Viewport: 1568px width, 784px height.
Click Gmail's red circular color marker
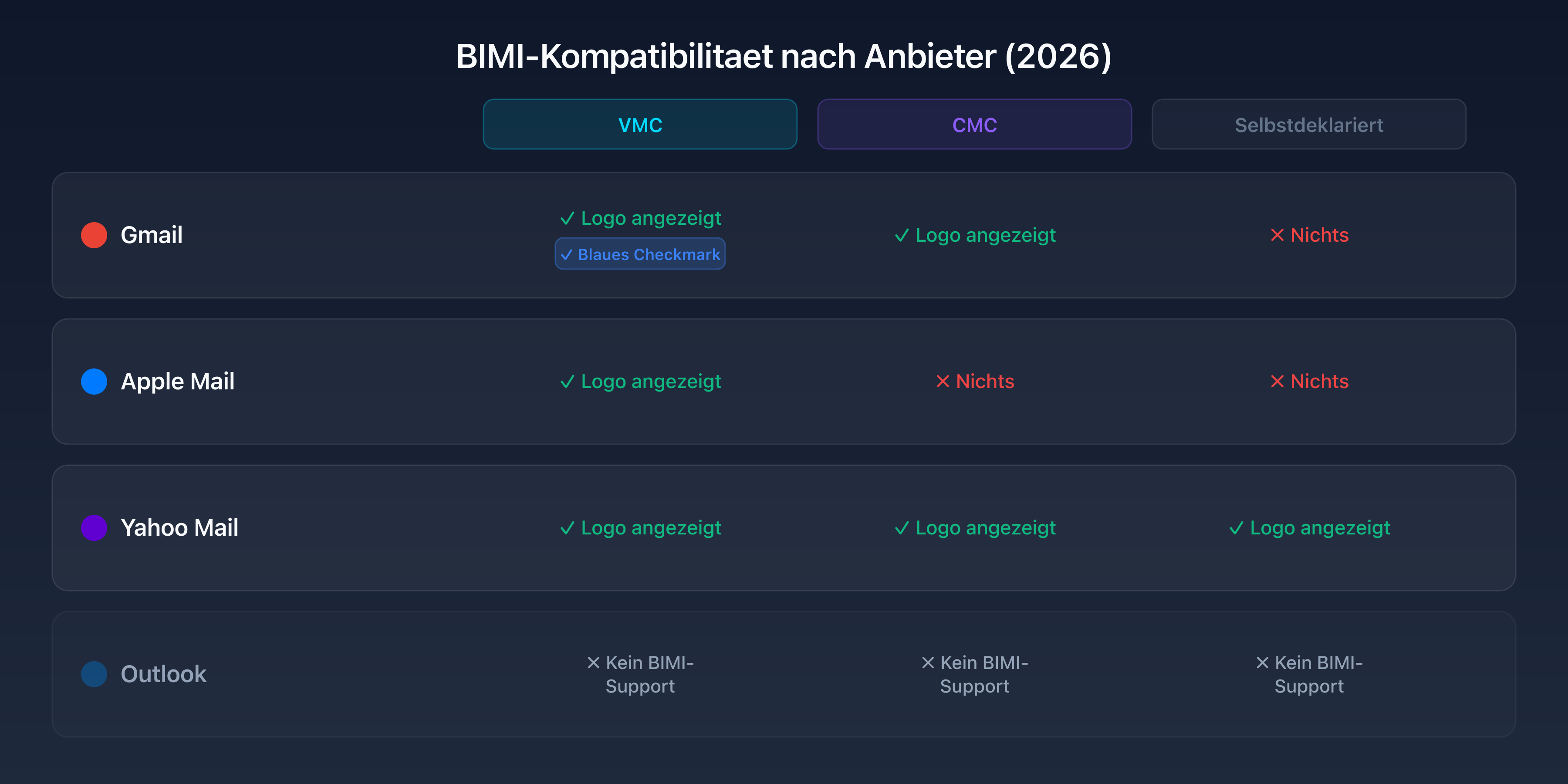coord(94,235)
